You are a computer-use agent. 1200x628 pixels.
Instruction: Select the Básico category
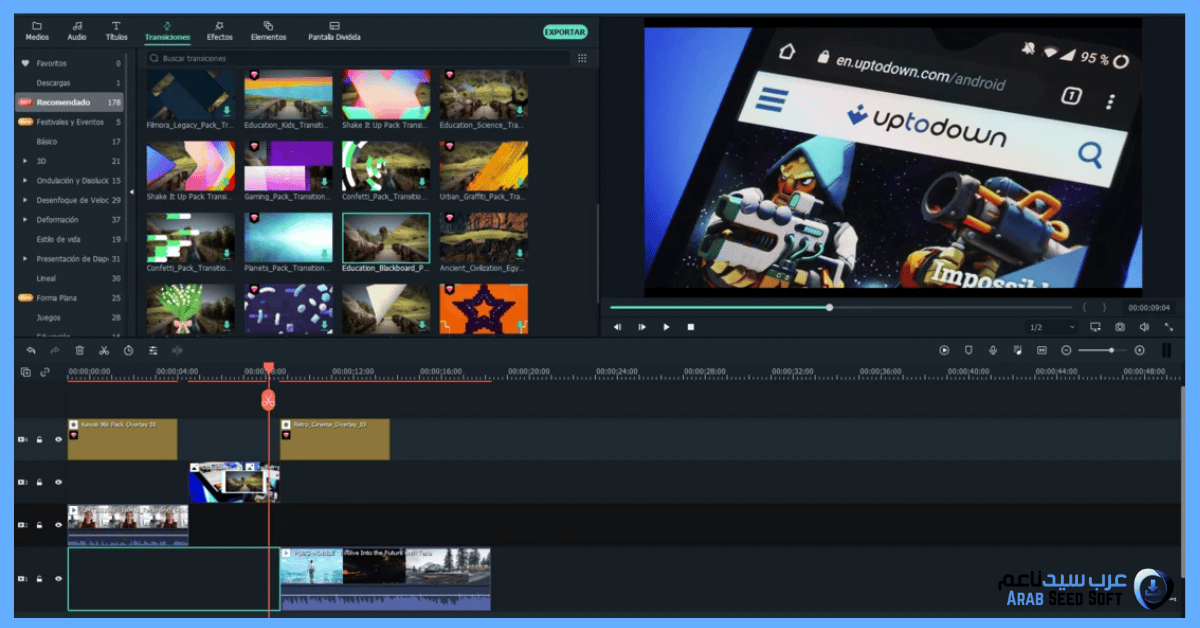[70, 142]
